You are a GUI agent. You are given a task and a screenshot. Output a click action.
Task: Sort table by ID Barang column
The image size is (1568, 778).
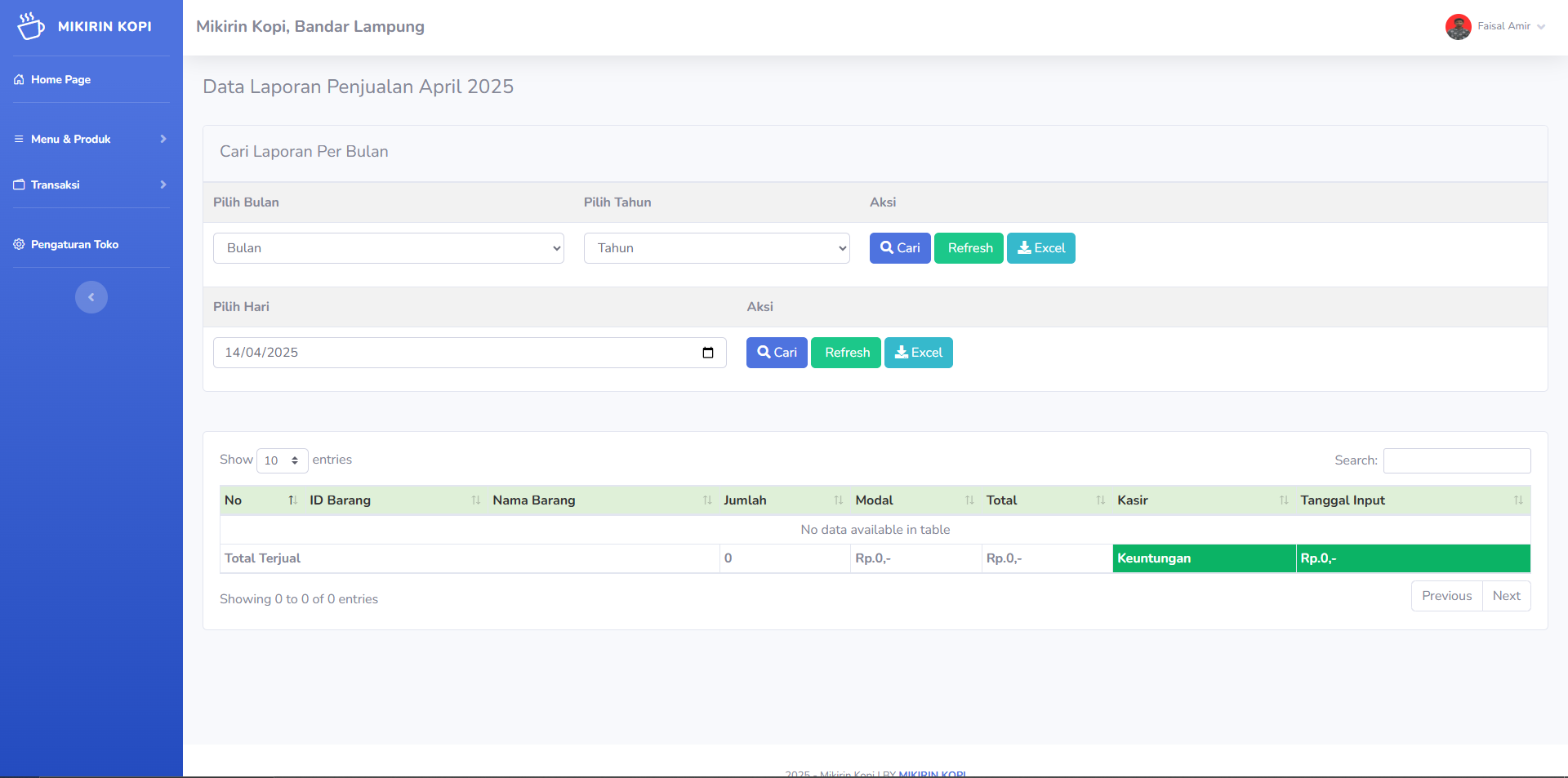396,500
